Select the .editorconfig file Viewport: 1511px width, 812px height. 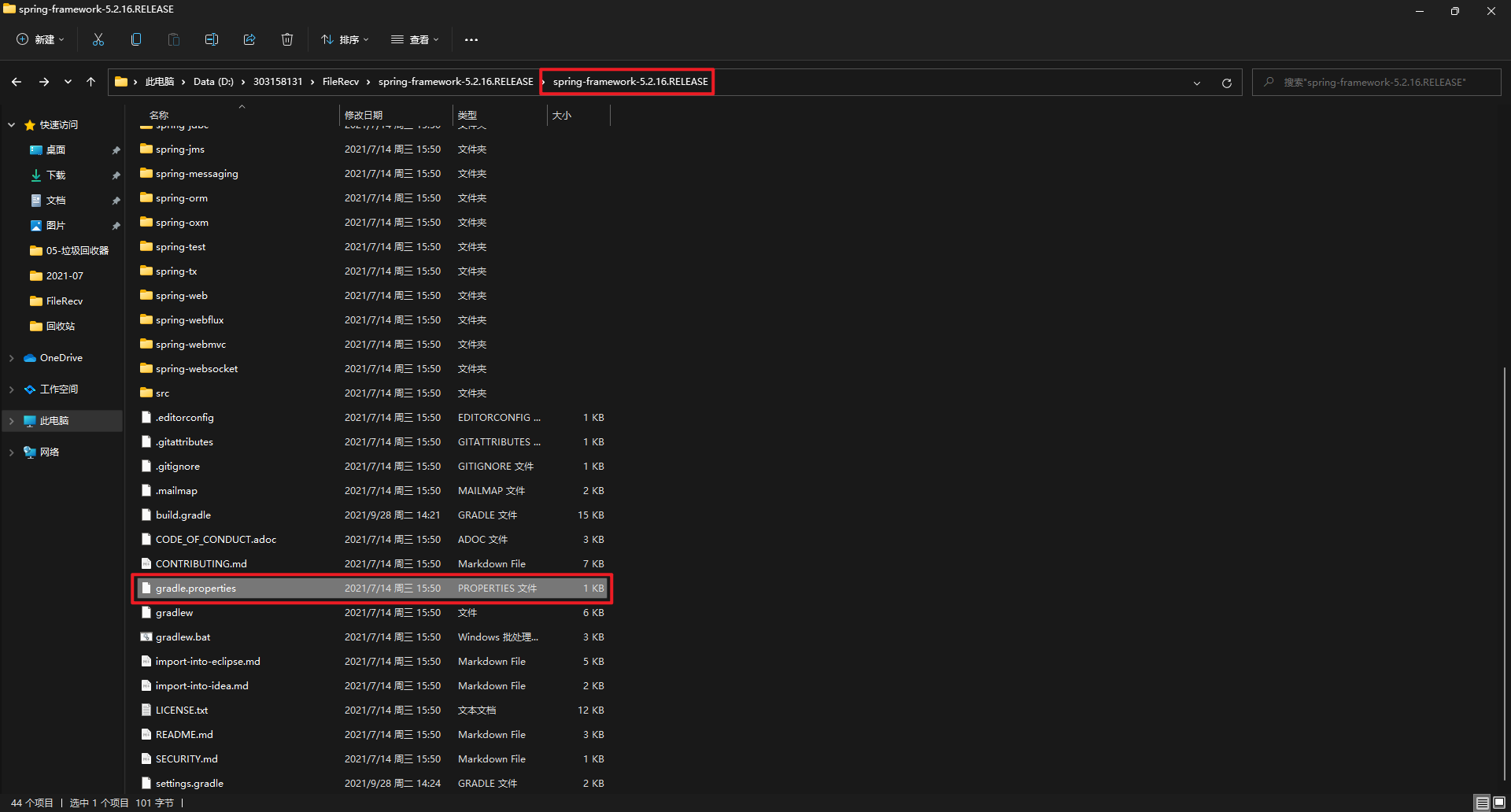(372, 417)
